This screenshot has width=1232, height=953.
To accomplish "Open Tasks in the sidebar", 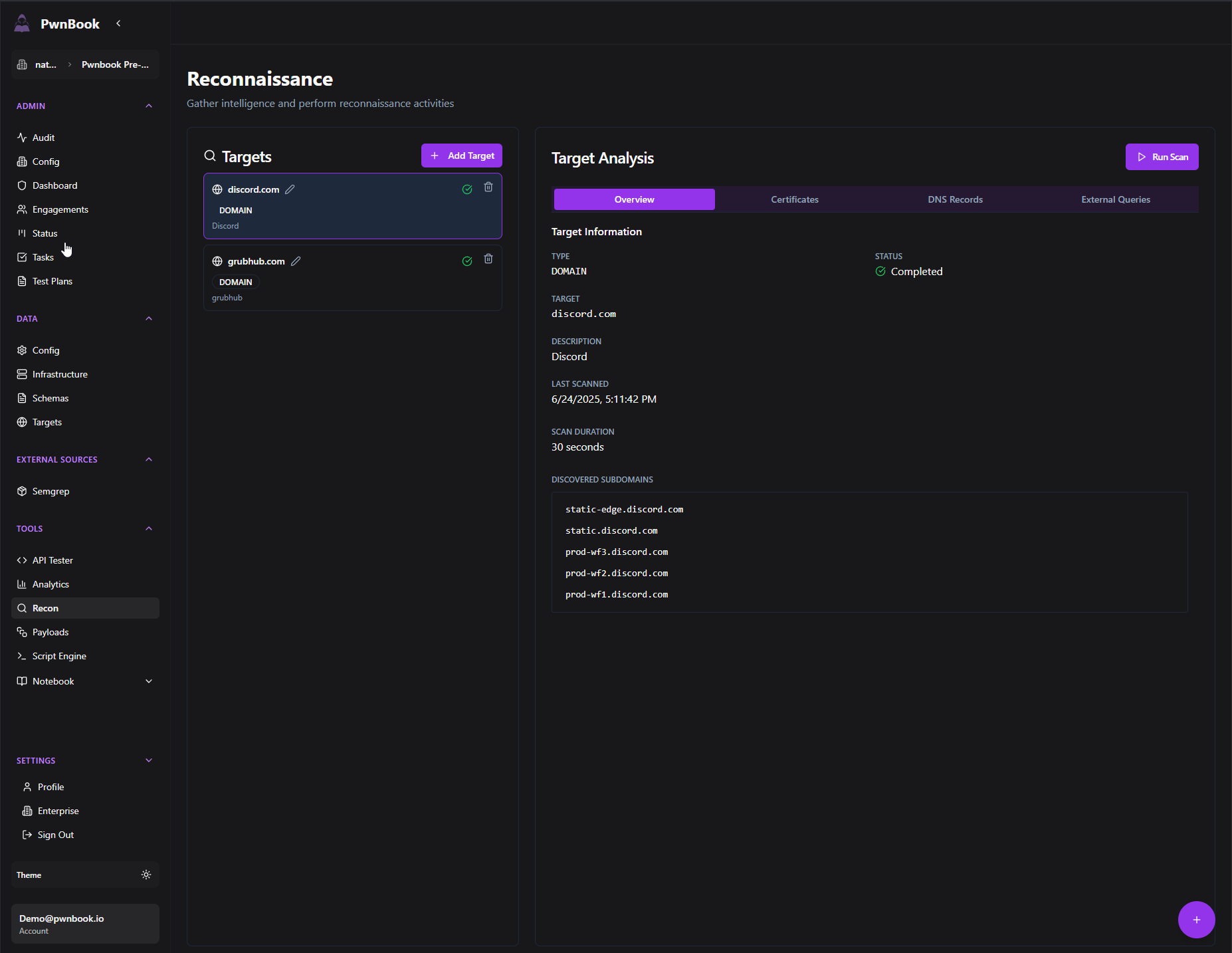I will pos(85,257).
